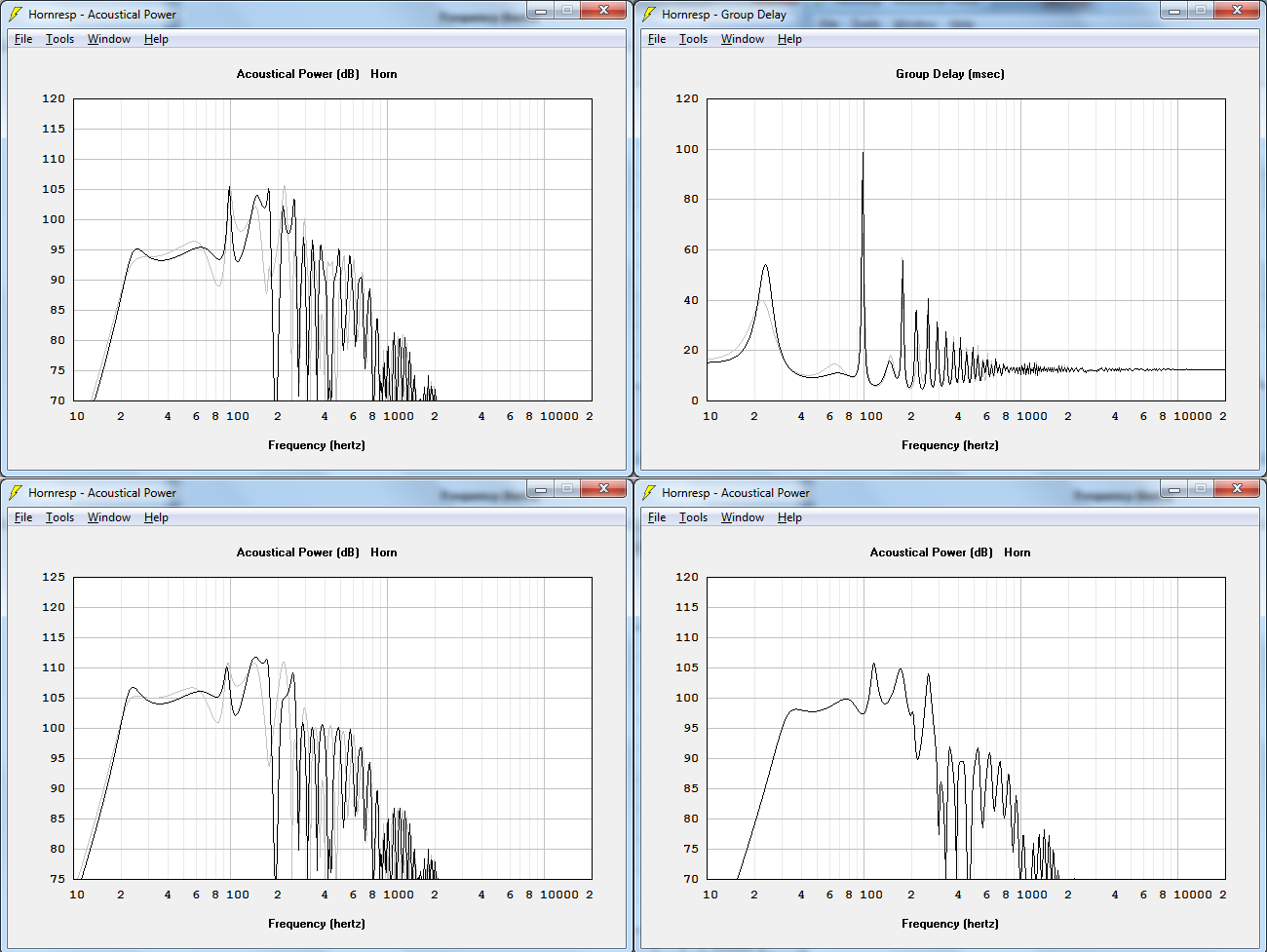Click 'Frequency (hertz)' label in top-left window
The height and width of the screenshot is (952, 1267).
[317, 445]
